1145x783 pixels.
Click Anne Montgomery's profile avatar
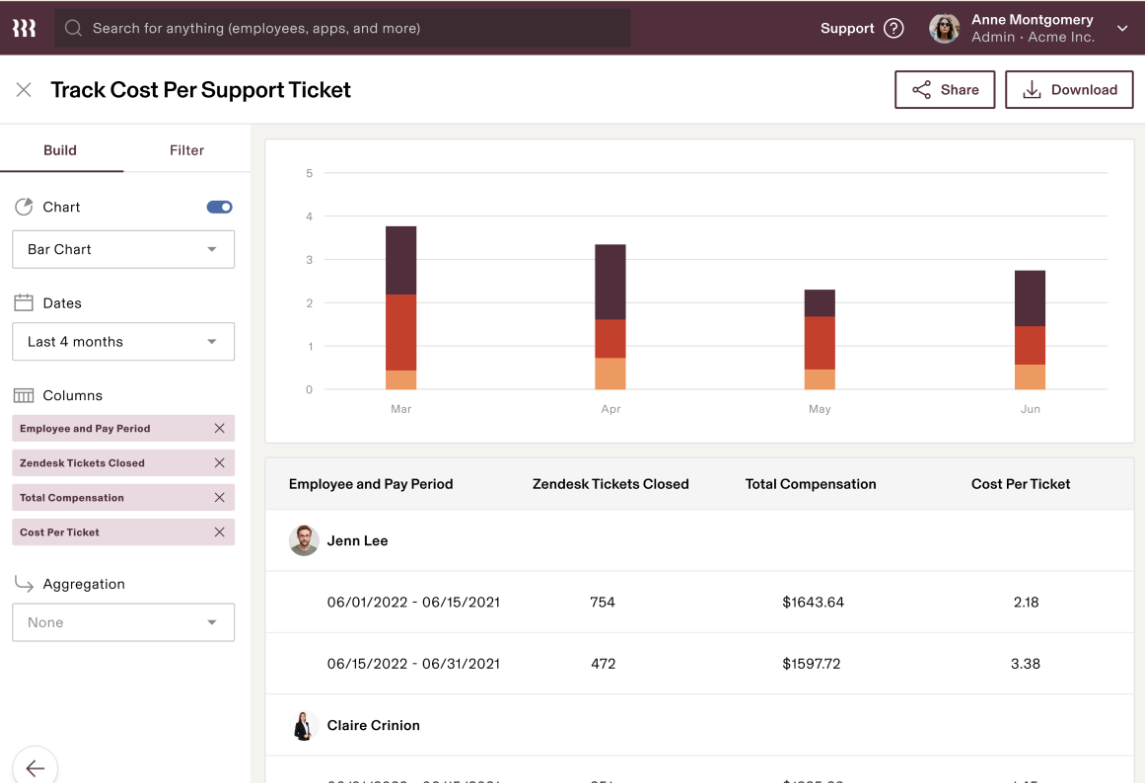pyautogui.click(x=944, y=28)
